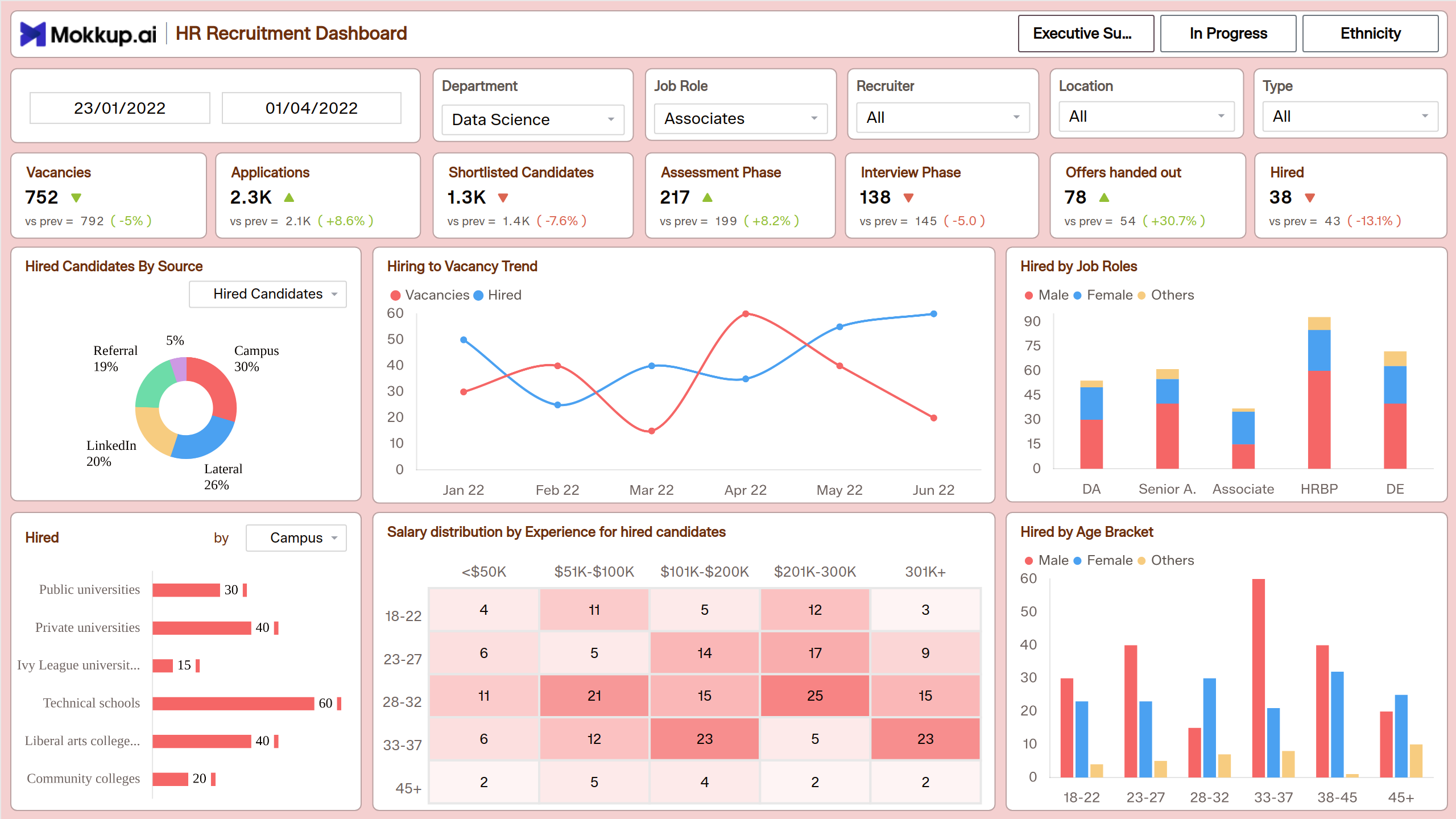Screen dimensions: 1456x819
Task: Click the Technical schools bar with value 60
Action: [233, 704]
